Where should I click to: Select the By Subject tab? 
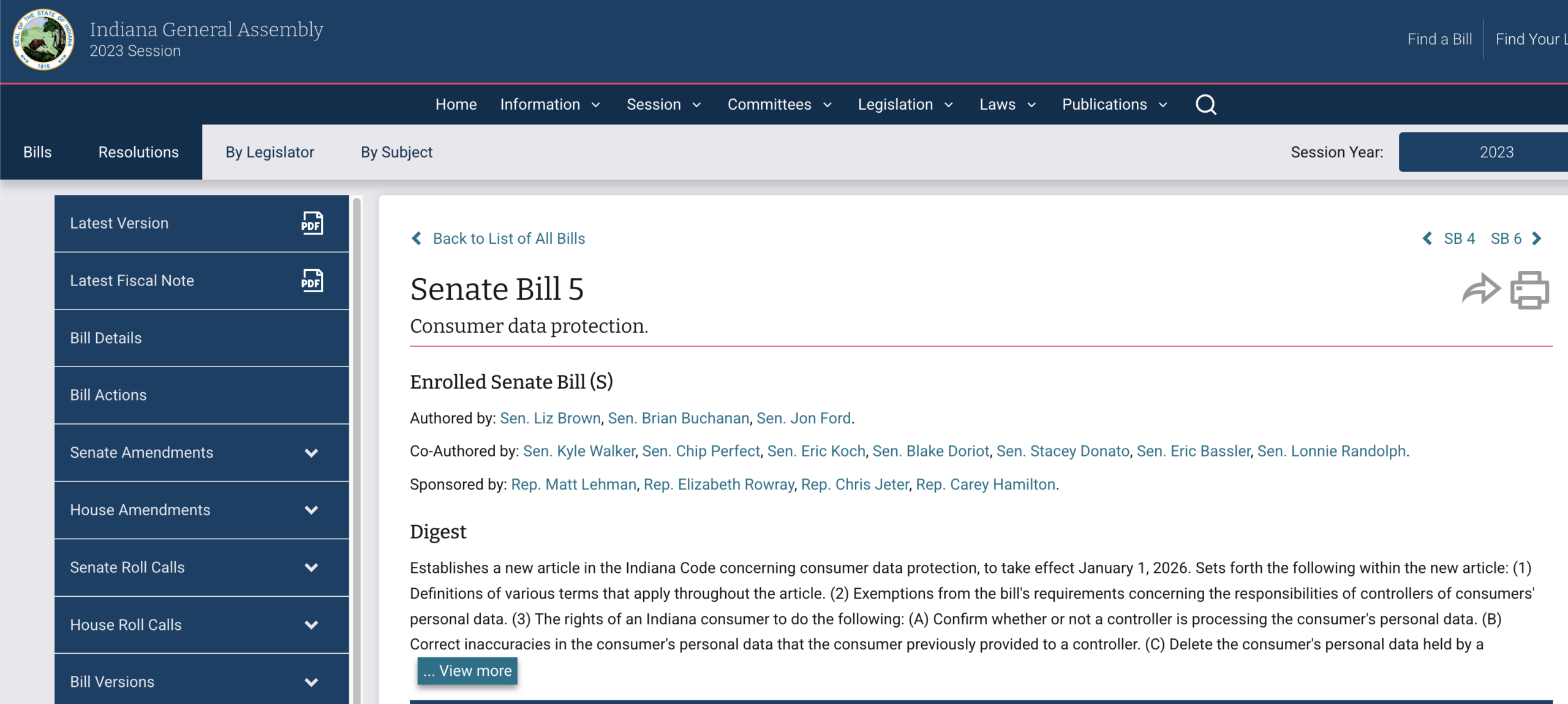click(x=396, y=151)
